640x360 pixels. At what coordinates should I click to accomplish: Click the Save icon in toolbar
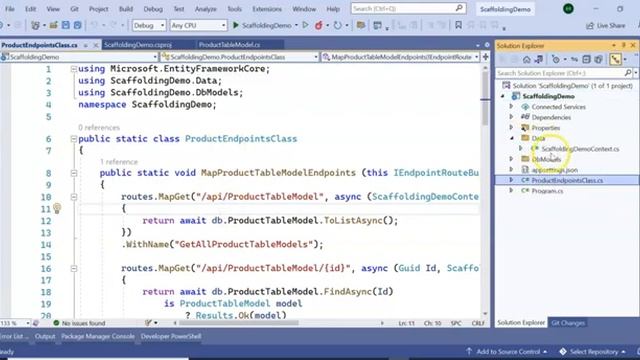click(x=65, y=25)
